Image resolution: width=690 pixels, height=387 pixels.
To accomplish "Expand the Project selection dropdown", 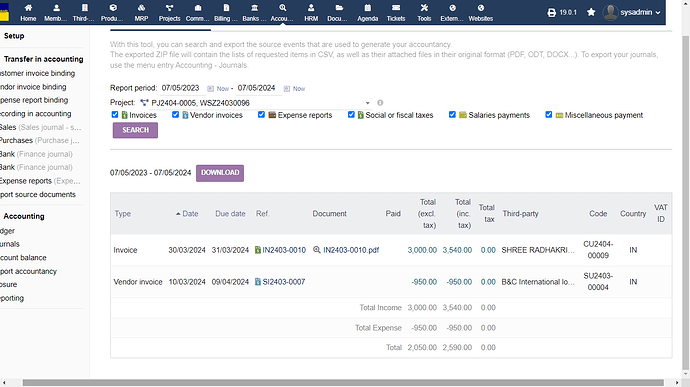I will 367,103.
